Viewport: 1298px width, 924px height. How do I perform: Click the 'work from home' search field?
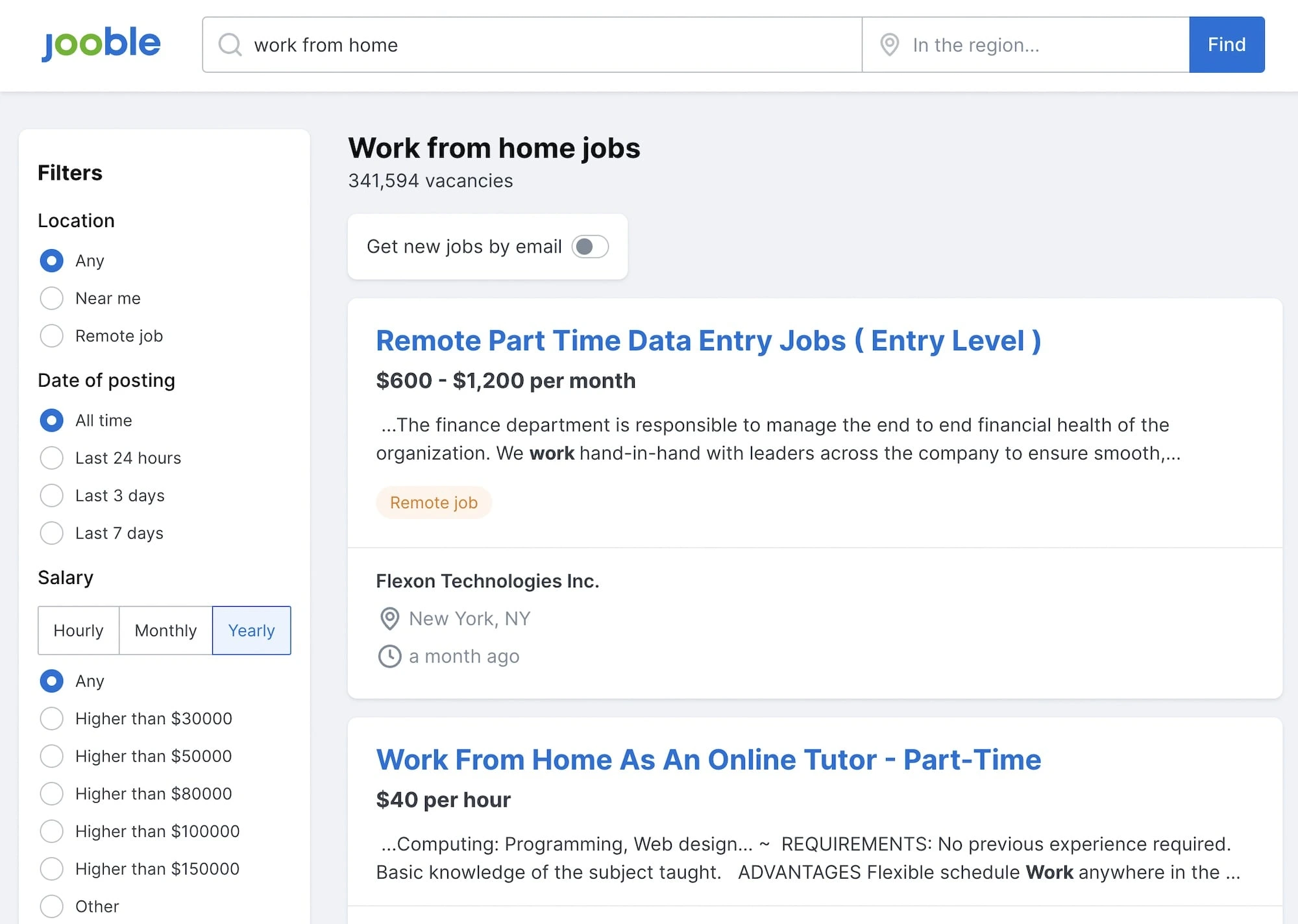(454, 45)
